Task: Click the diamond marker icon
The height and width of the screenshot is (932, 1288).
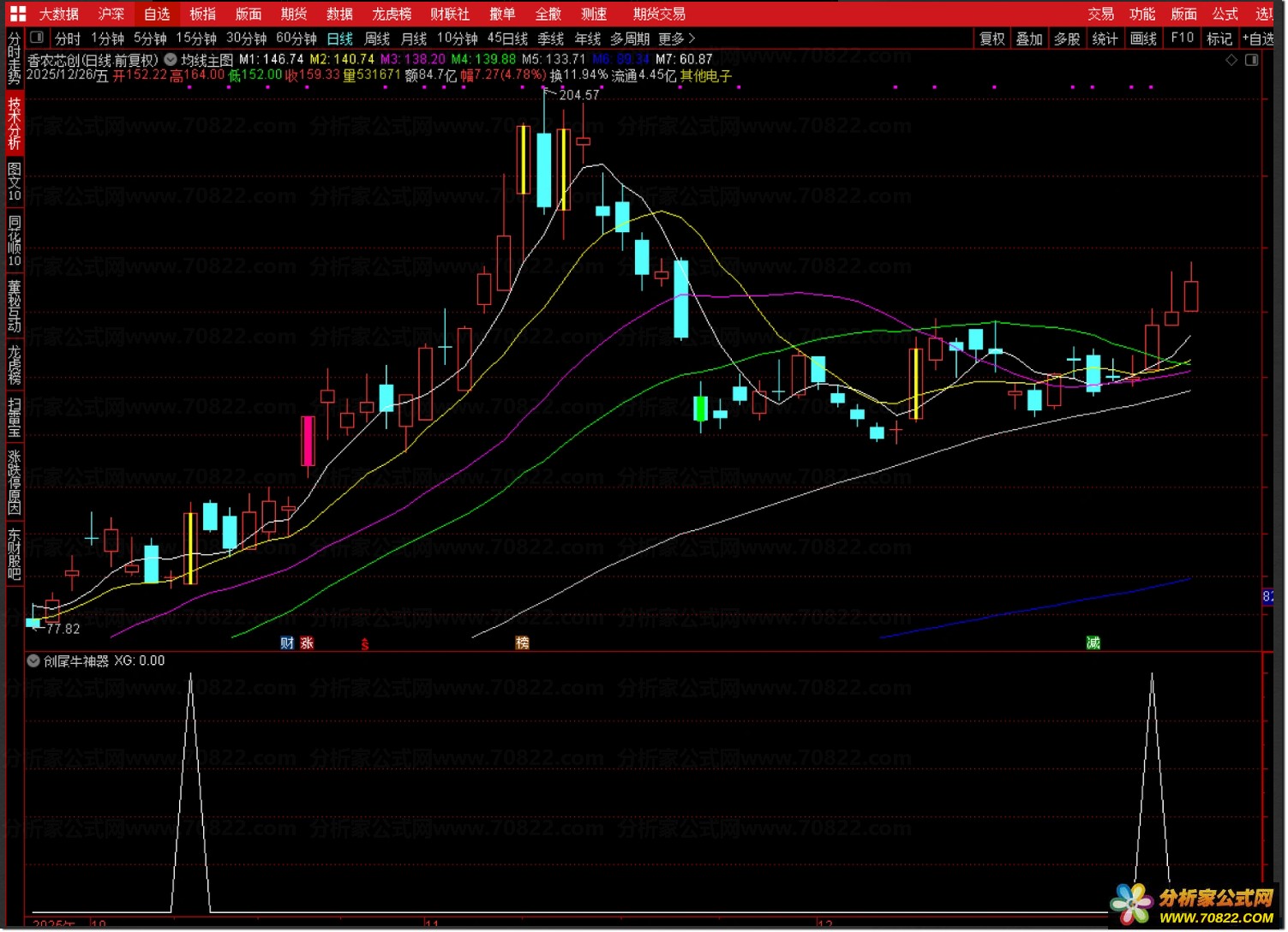Action: tap(1231, 60)
